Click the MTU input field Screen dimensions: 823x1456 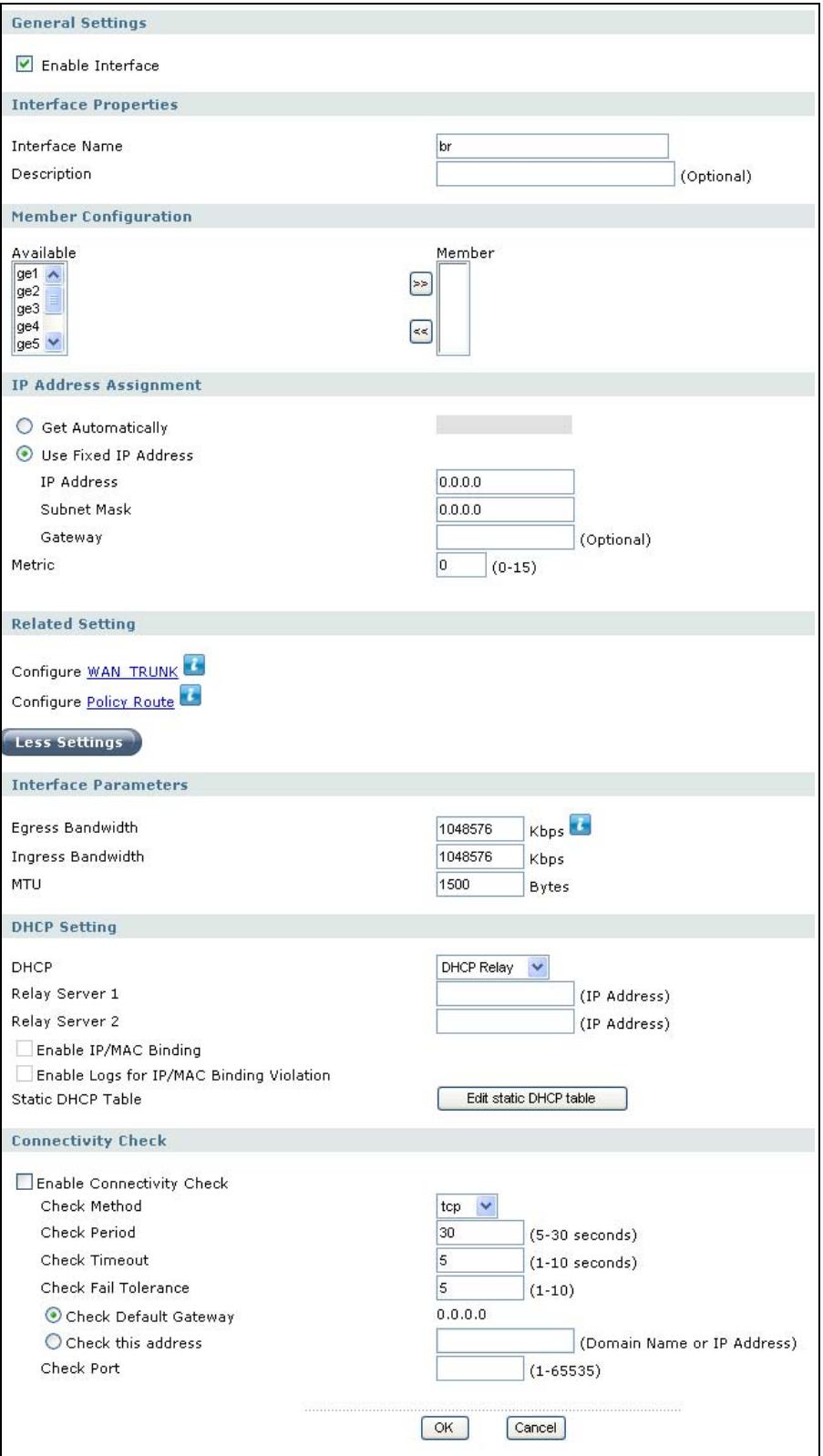pos(480,885)
